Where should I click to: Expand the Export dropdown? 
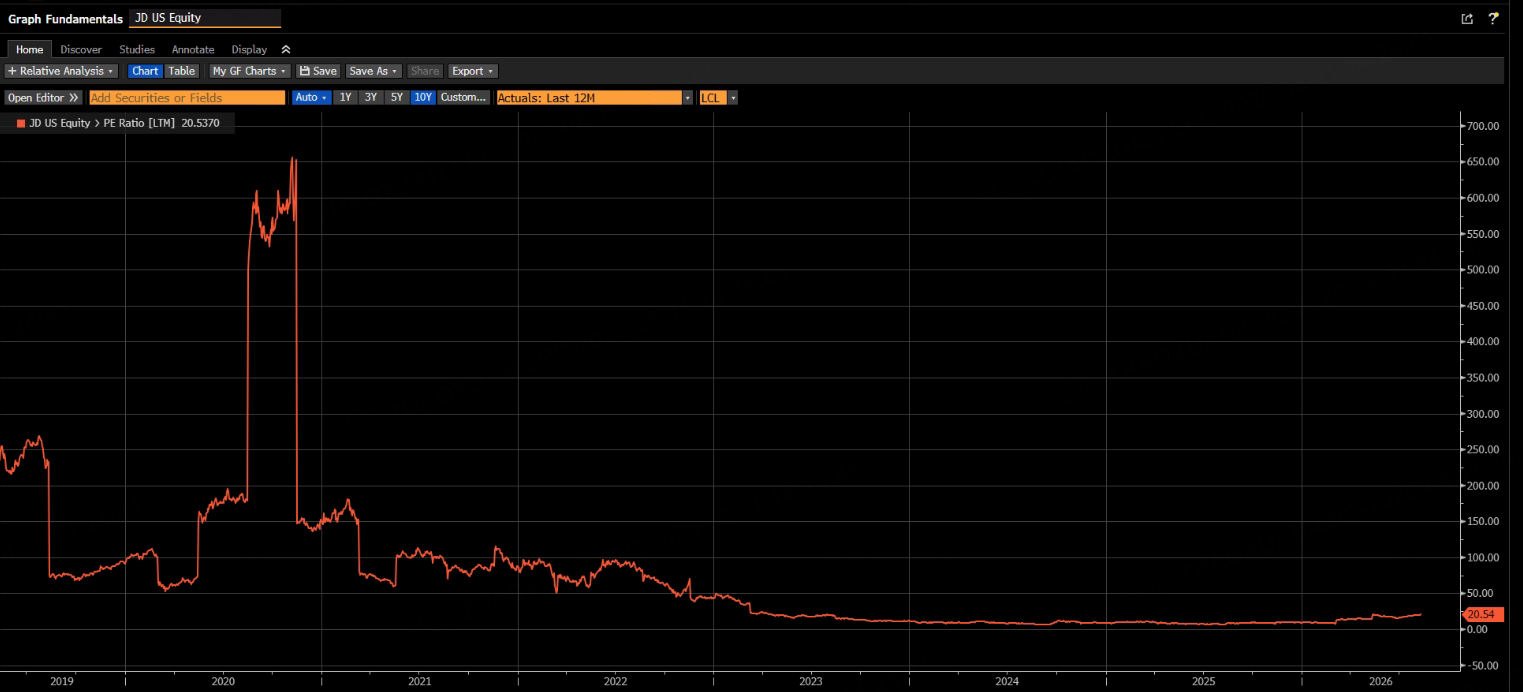pyautogui.click(x=473, y=71)
